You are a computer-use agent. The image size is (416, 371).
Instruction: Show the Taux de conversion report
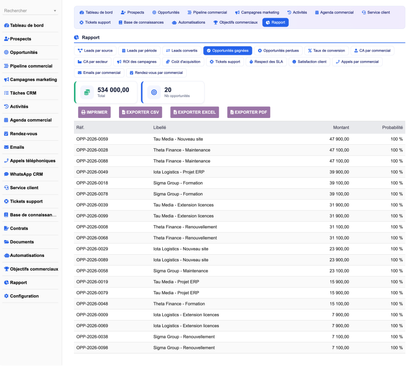[326, 51]
